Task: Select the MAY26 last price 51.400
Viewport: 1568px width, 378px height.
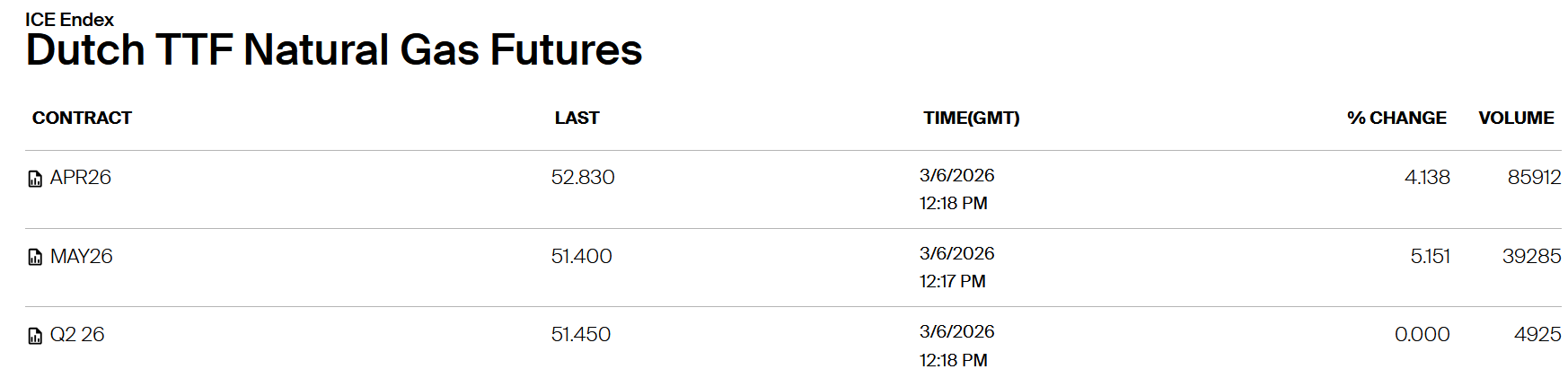Action: tap(581, 257)
